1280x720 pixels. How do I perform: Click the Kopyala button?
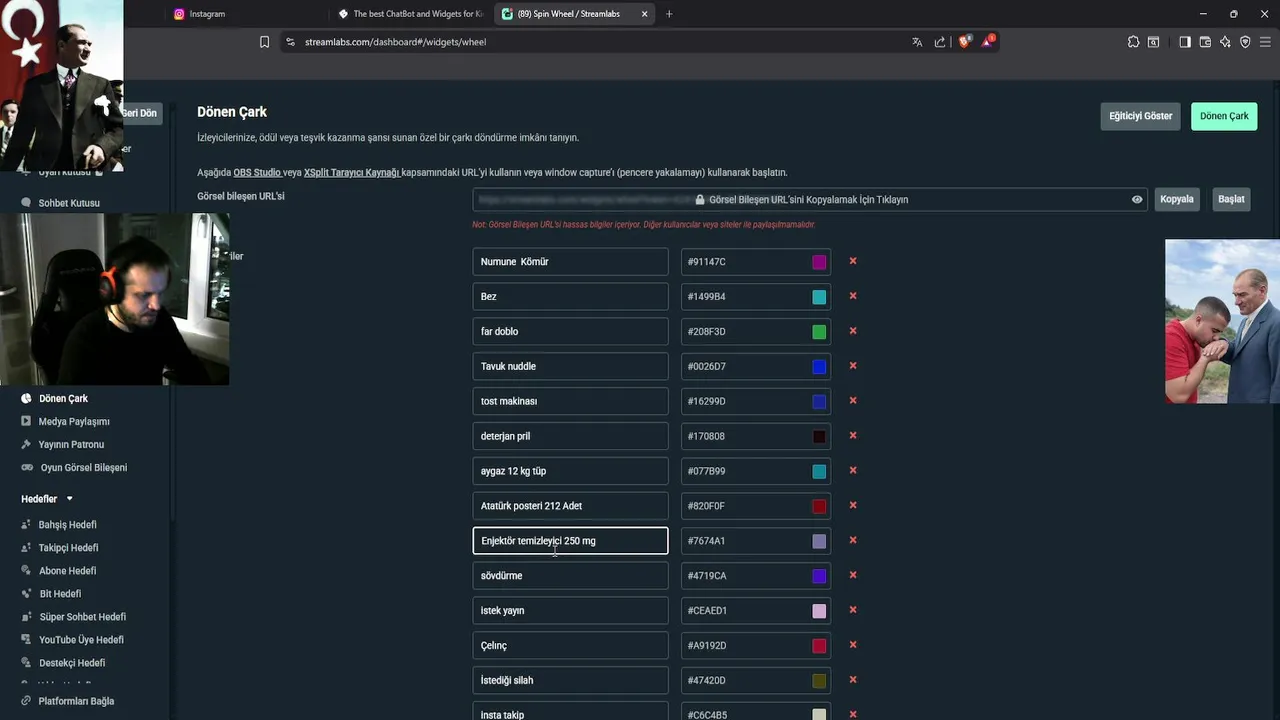tap(1177, 199)
